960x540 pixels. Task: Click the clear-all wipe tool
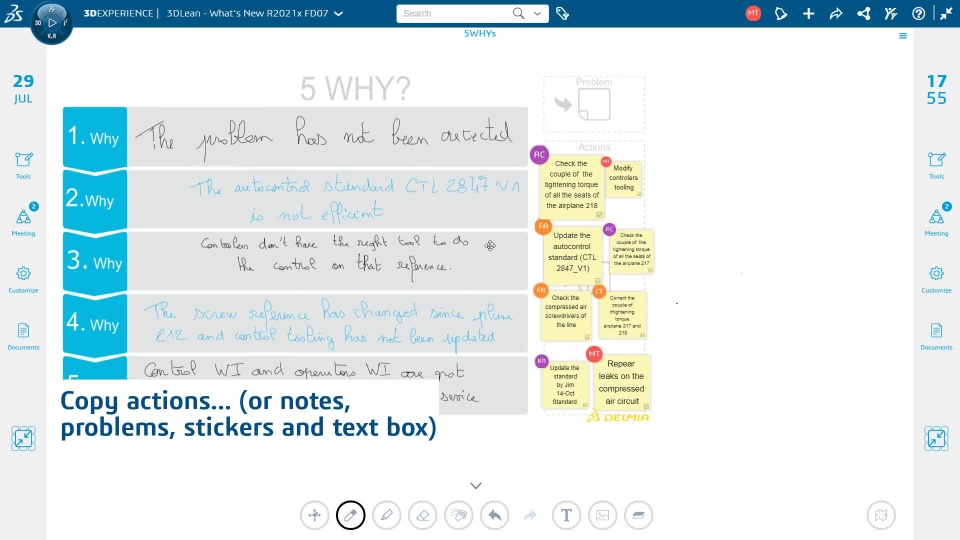point(459,516)
